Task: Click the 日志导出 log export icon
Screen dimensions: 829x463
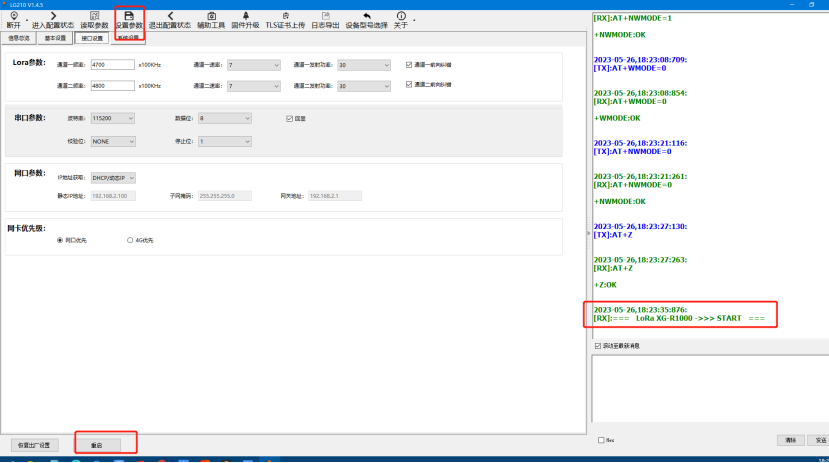Action: point(326,16)
